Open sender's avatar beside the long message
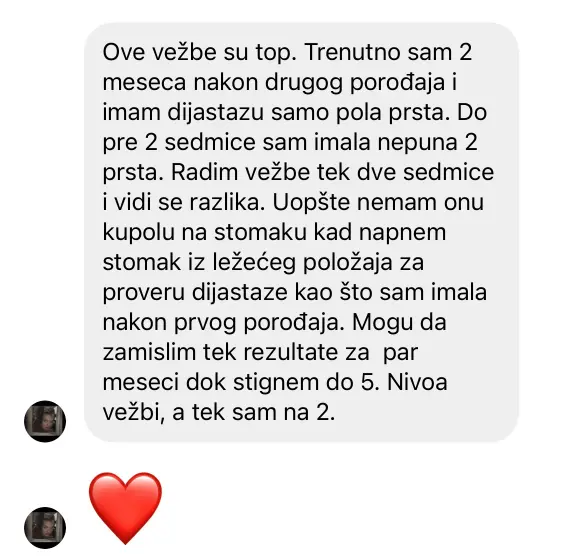Image resolution: width=585 pixels, height=558 pixels. pos(45,421)
